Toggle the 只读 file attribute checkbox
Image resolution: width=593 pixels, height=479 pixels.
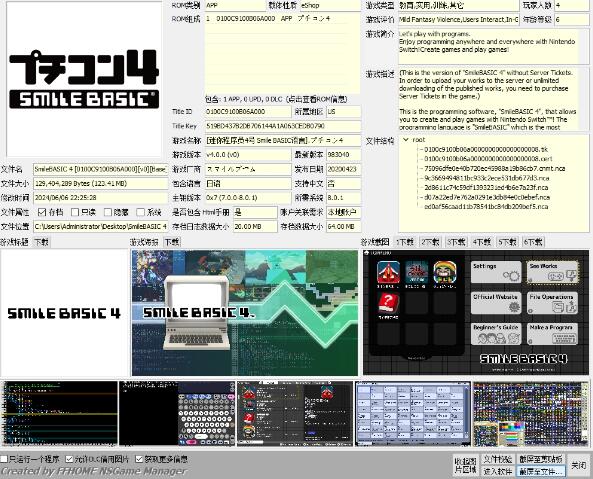pos(75,212)
